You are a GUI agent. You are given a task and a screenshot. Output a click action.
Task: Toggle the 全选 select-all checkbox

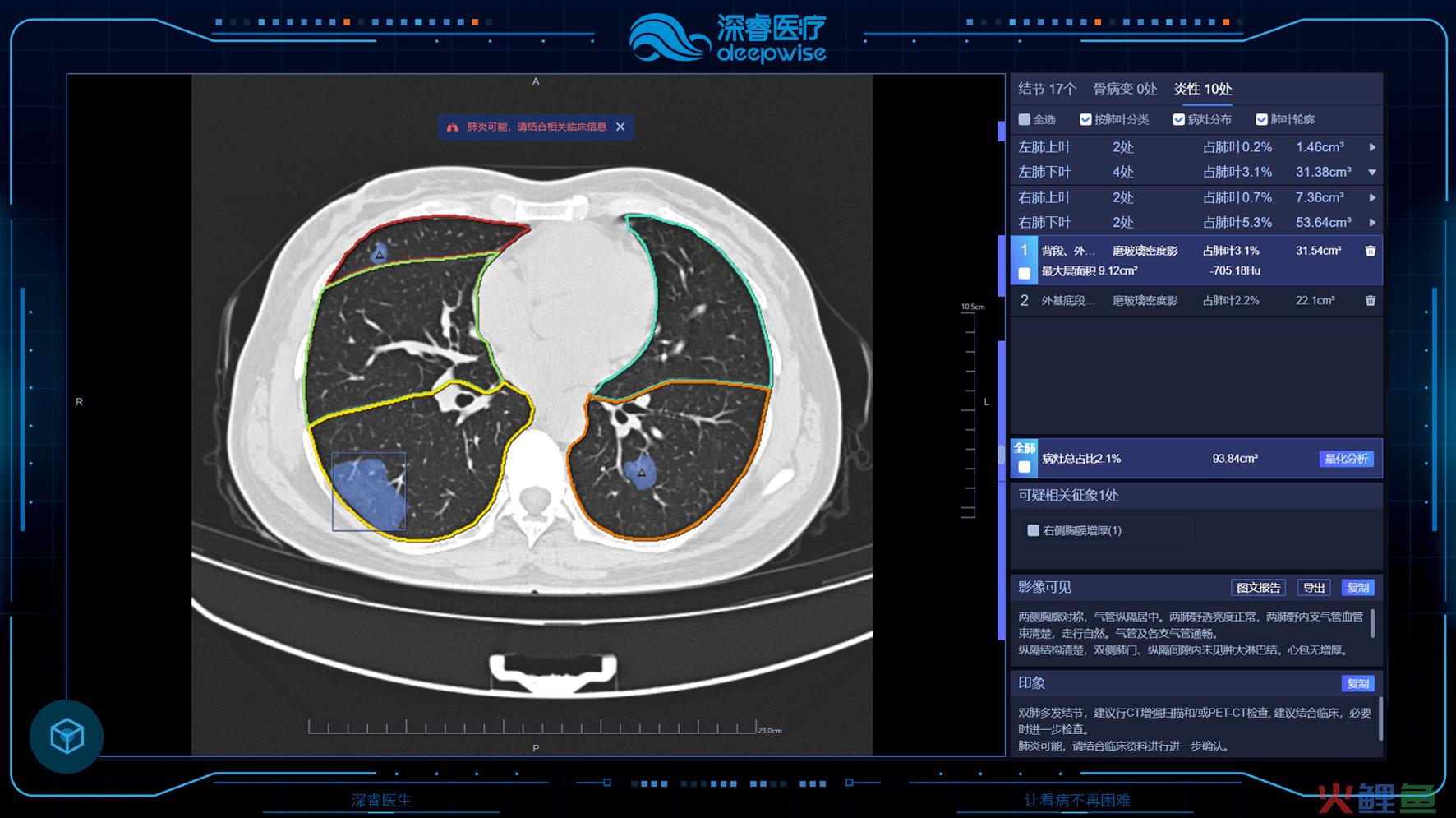click(1024, 120)
